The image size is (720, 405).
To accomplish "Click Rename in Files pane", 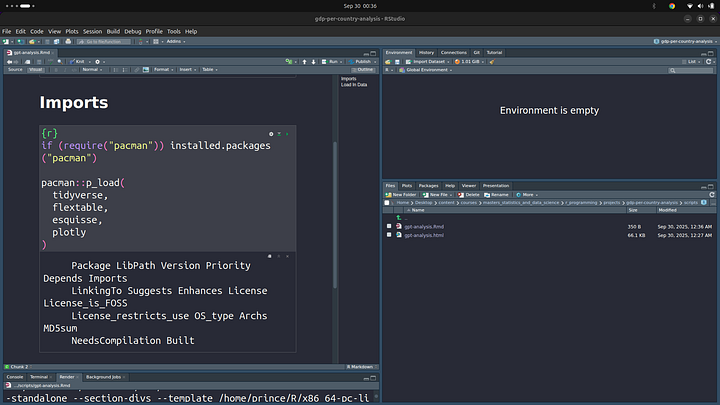I will pyautogui.click(x=496, y=195).
